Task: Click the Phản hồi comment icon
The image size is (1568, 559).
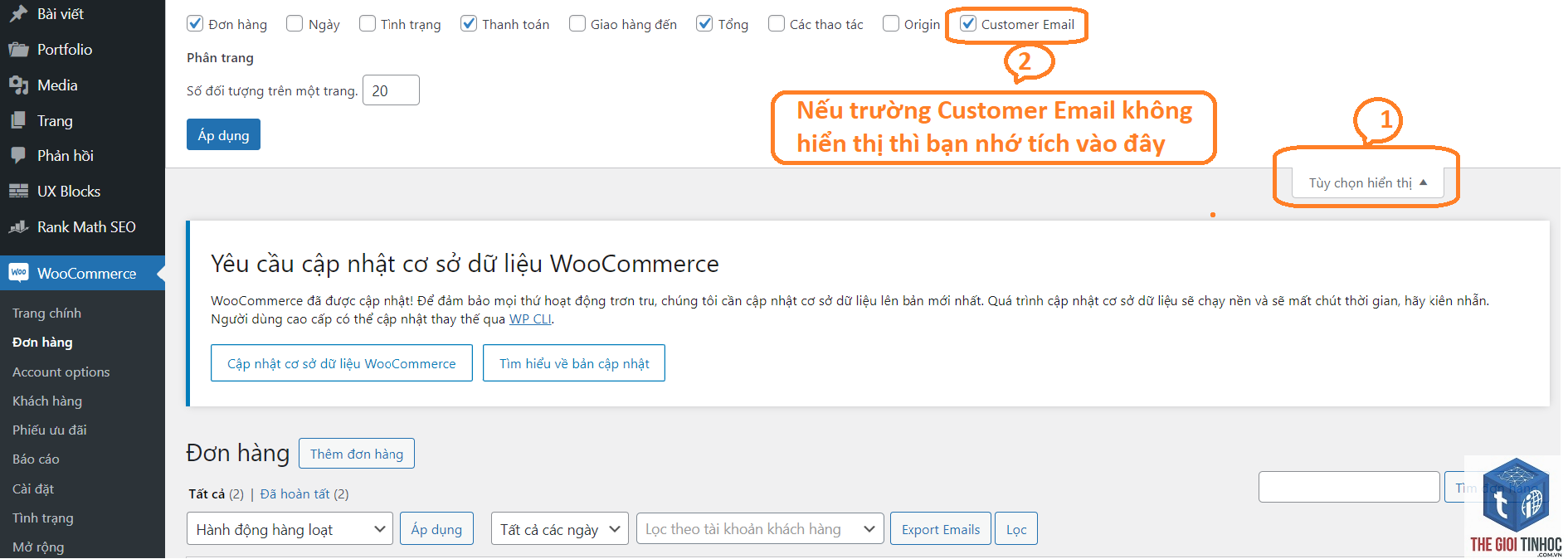Action: click(x=18, y=156)
